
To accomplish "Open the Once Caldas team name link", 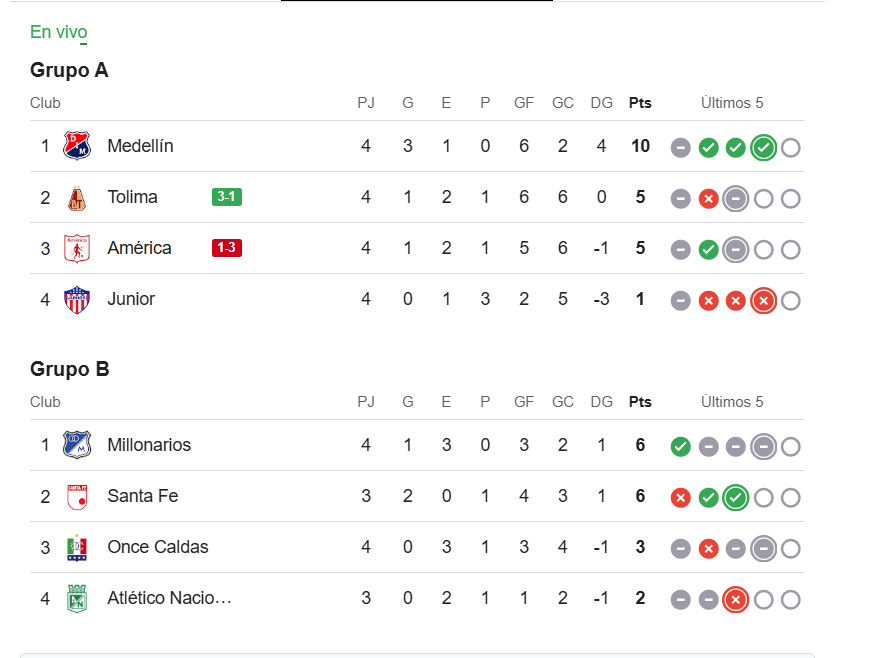I will (158, 547).
